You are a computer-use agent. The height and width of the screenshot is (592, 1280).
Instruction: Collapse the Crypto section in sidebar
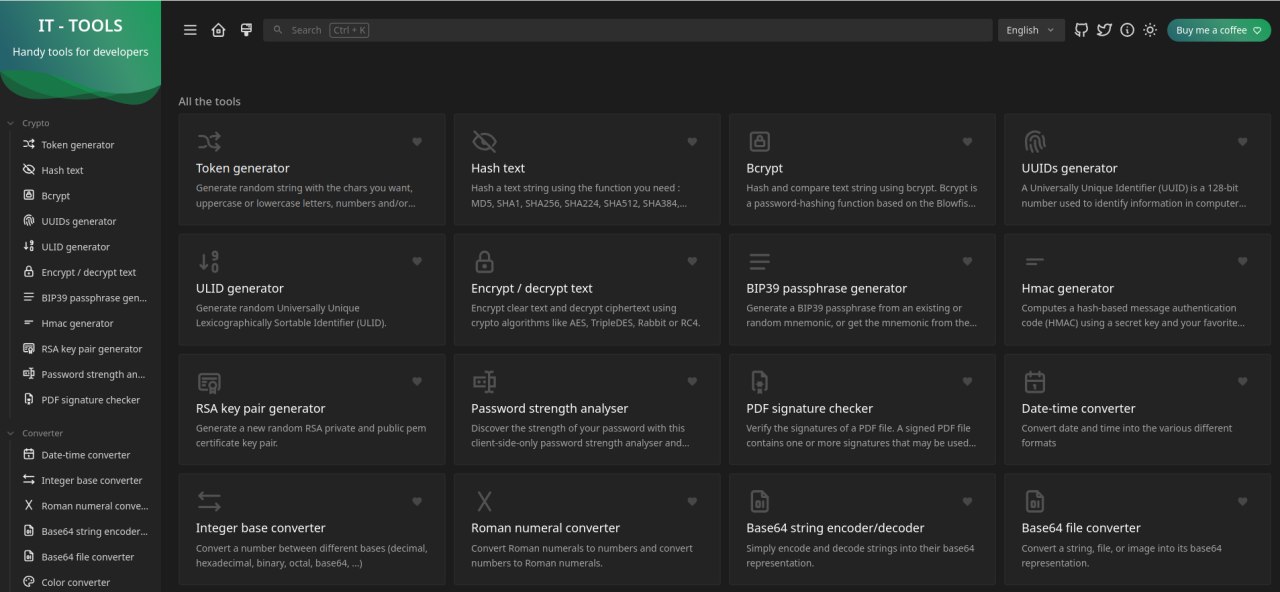pyautogui.click(x=36, y=123)
